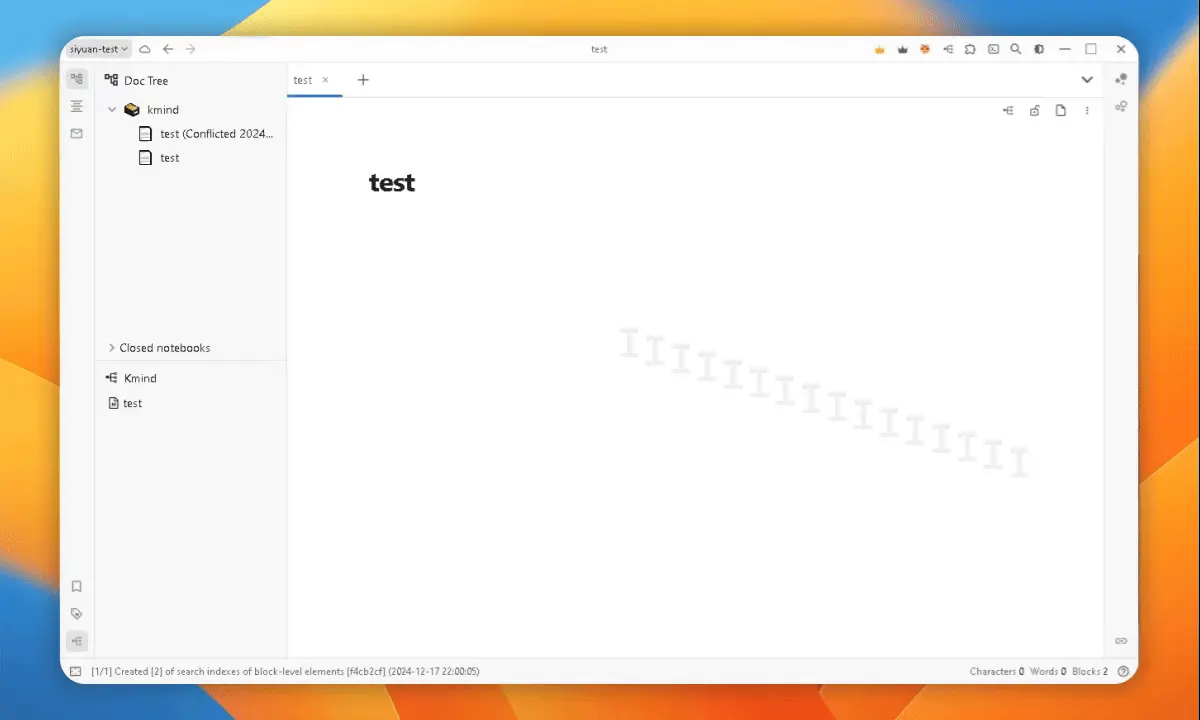Open the Tag panel in left dock
The image size is (1200, 720).
77,613
